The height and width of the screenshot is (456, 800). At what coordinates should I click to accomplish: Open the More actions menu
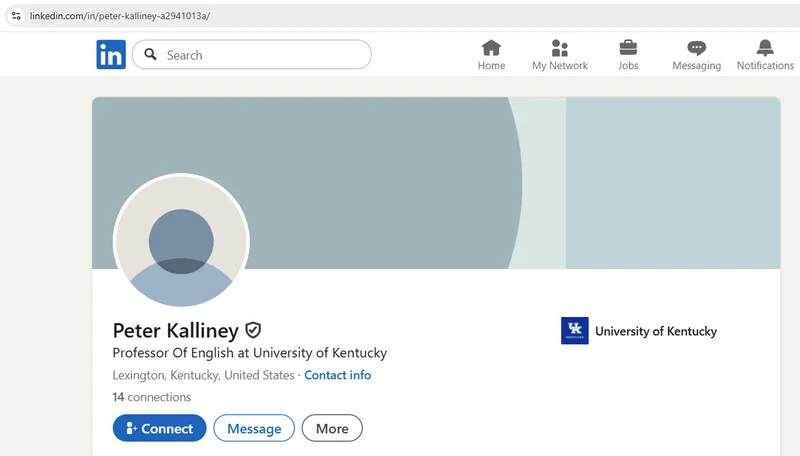point(332,428)
